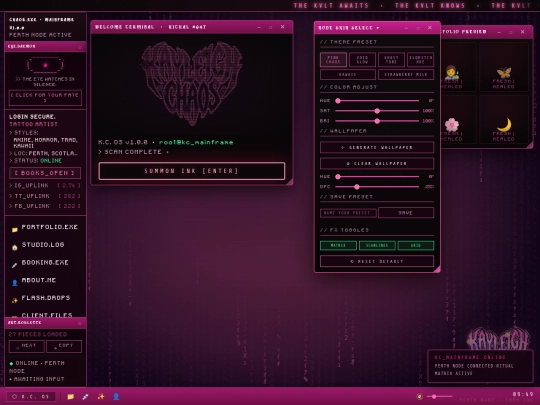This screenshot has width=540, height=405.
Task: Click the taskbar speaker volume icon
Action: (419, 397)
